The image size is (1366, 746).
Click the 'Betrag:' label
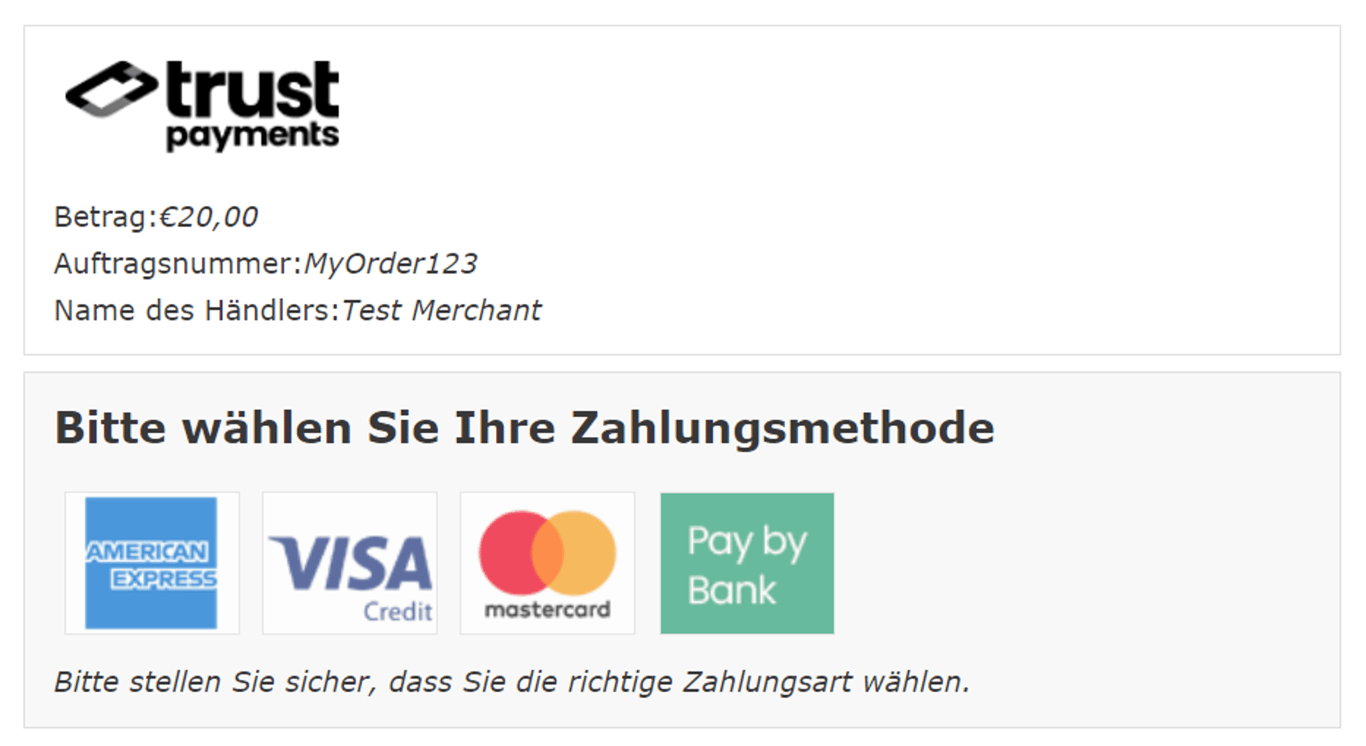(107, 217)
